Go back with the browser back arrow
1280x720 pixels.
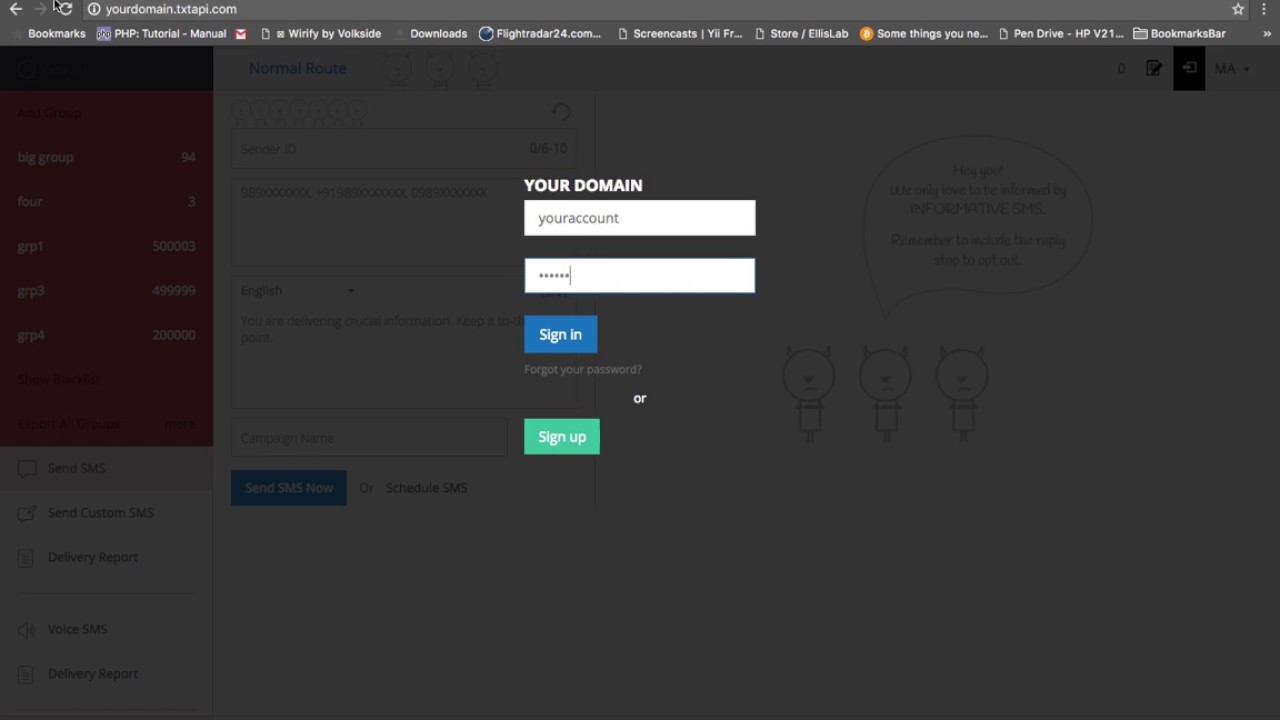16,9
